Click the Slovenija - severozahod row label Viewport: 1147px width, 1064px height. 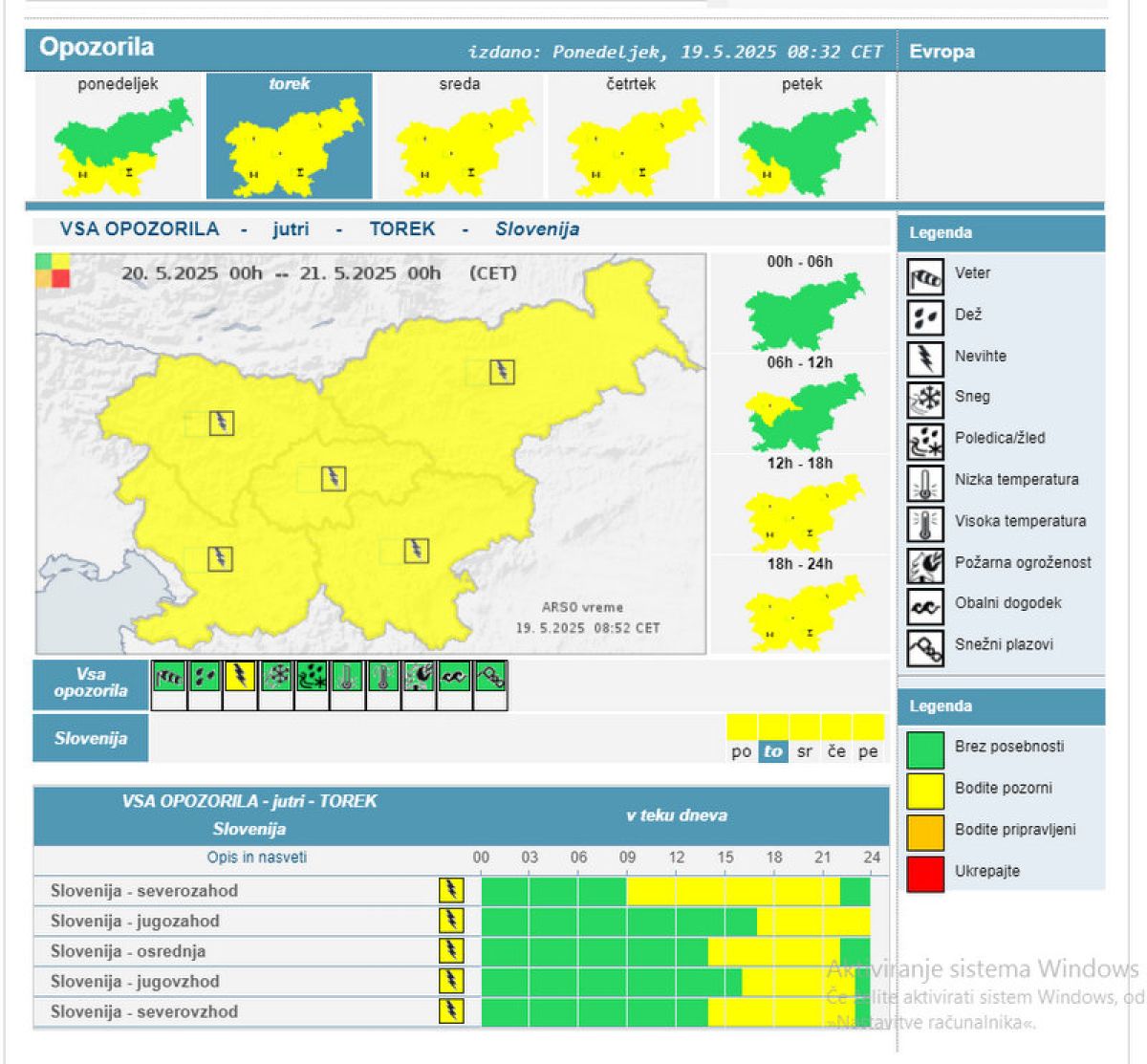click(x=144, y=891)
